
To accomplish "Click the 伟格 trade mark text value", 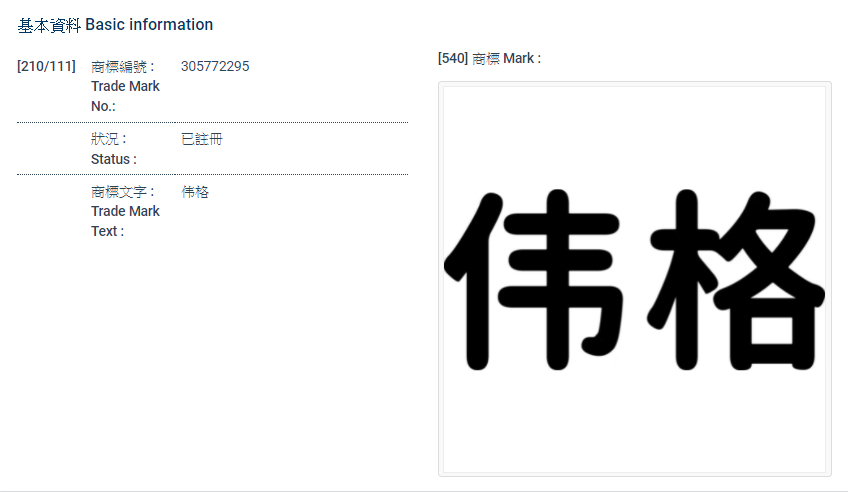I will 195,192.
